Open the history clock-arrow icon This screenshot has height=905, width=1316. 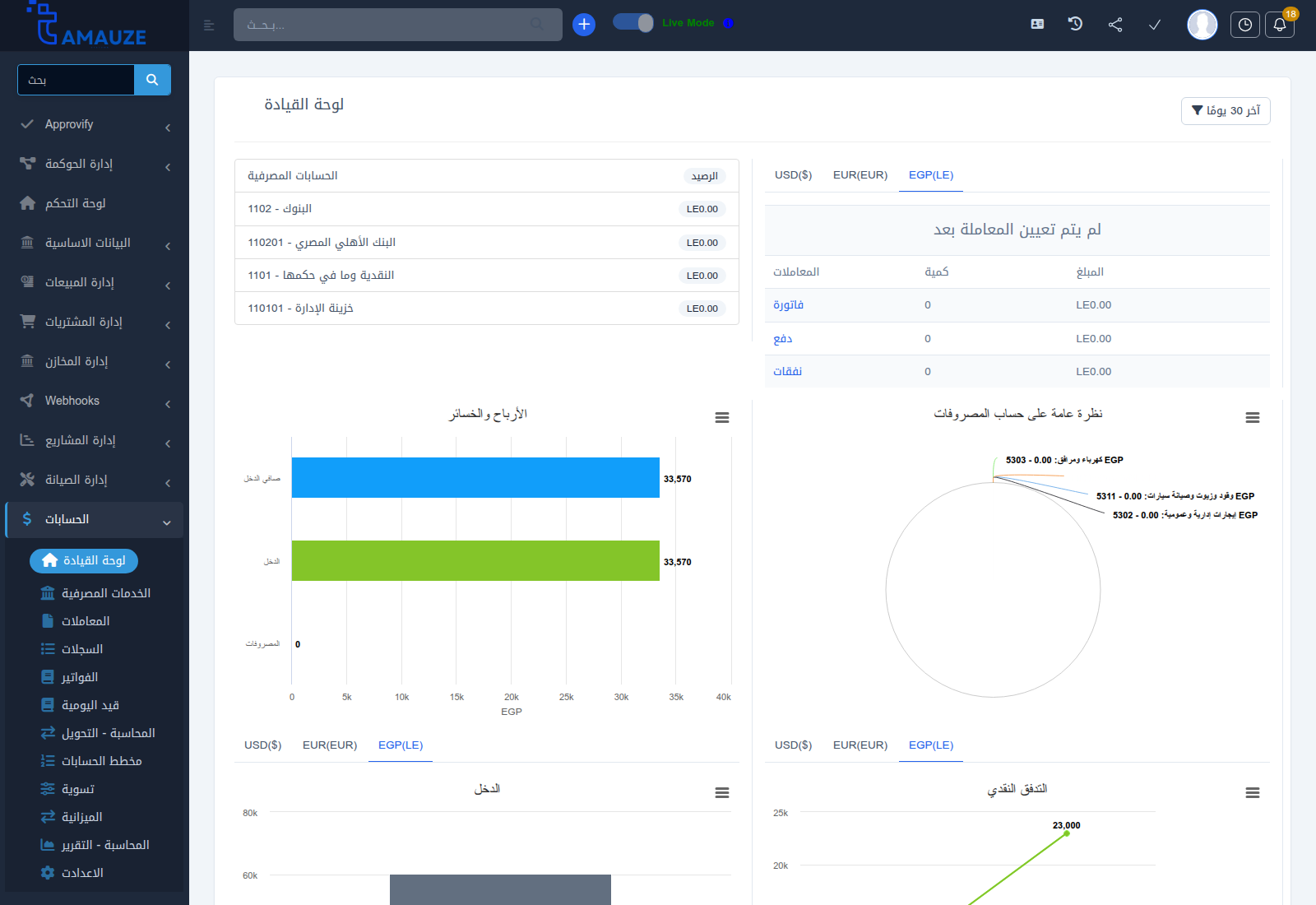pyautogui.click(x=1075, y=24)
